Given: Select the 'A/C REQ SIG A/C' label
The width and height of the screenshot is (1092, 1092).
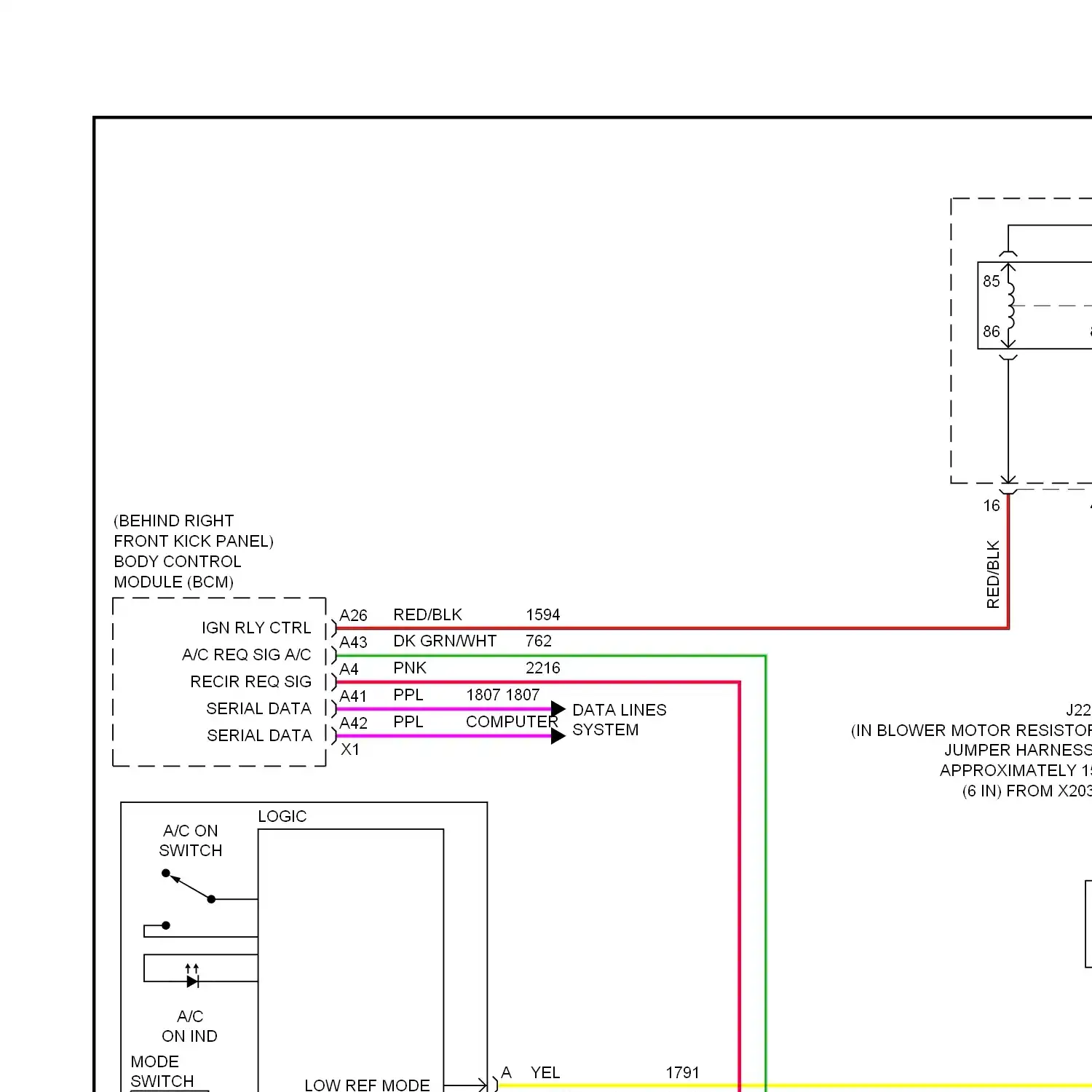Looking at the screenshot, I should pos(247,654).
